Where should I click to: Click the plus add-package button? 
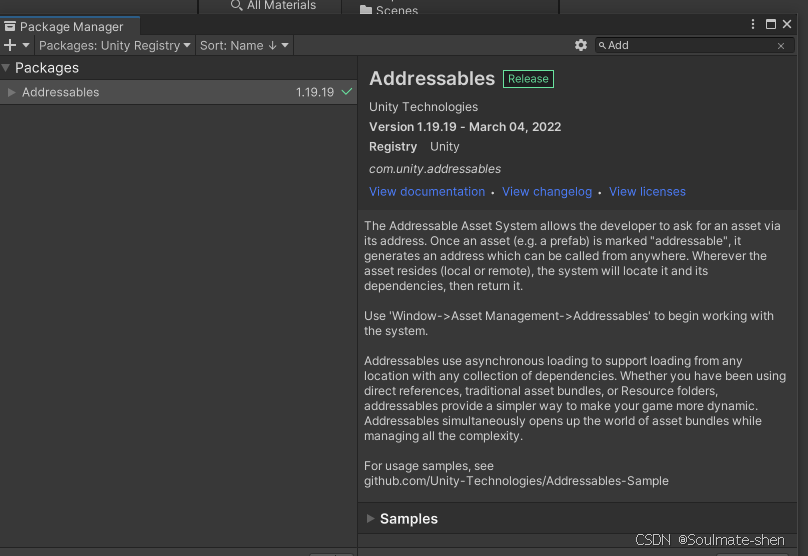(x=10, y=45)
